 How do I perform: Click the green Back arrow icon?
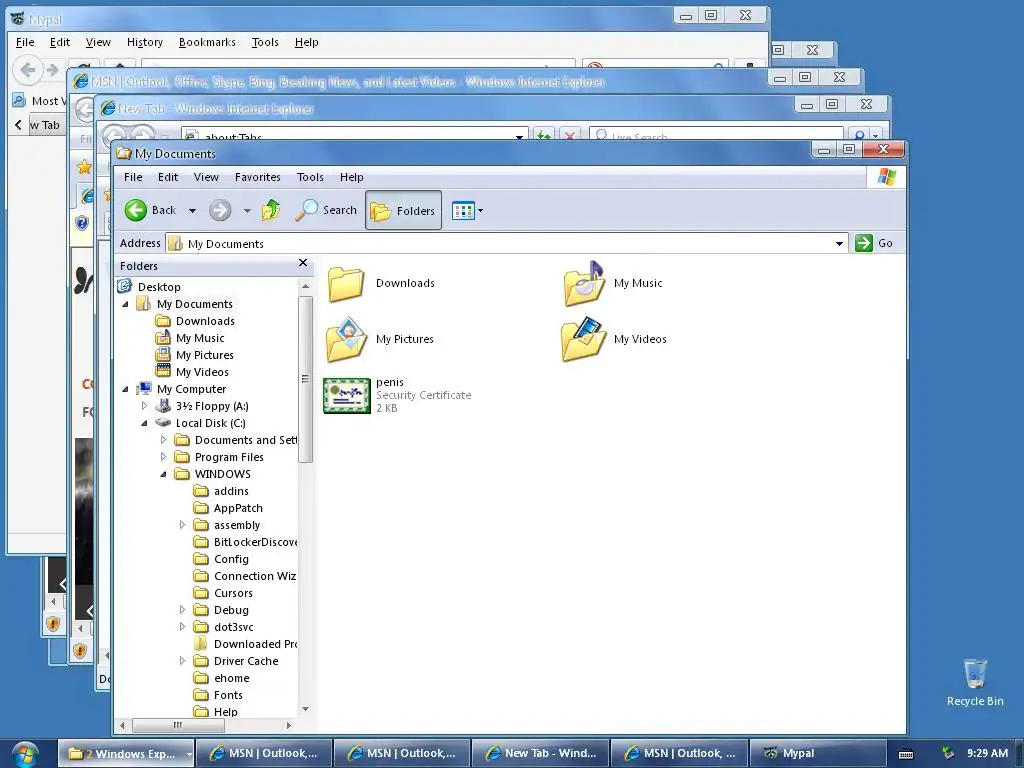[136, 210]
